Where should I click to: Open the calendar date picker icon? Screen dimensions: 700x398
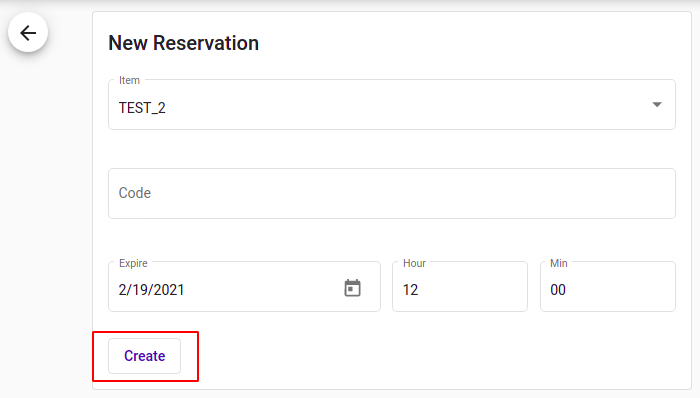click(x=352, y=288)
